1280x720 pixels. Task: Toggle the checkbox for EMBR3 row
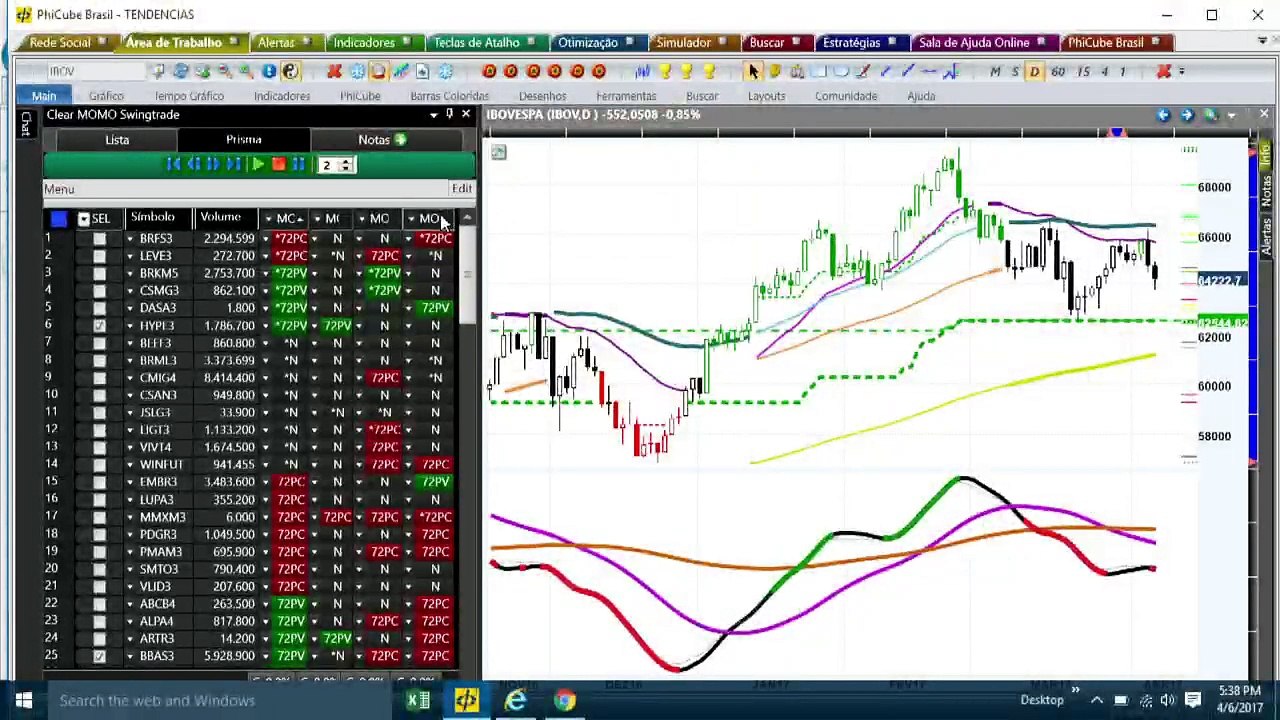pyautogui.click(x=99, y=482)
